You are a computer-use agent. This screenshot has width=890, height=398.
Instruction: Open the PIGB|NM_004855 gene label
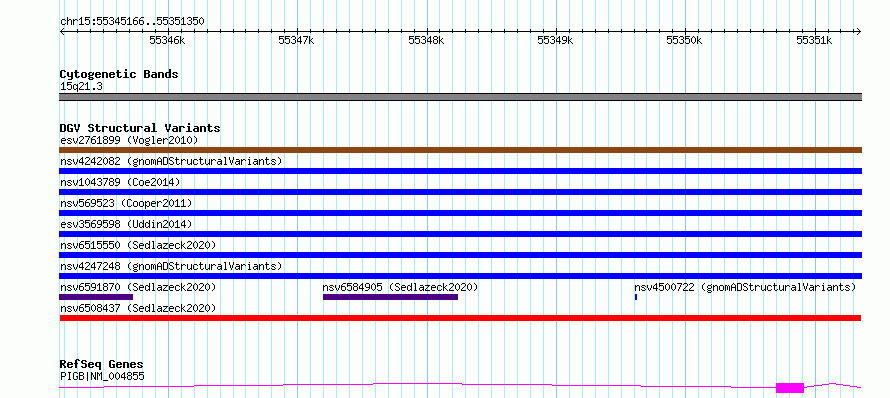click(x=102, y=376)
